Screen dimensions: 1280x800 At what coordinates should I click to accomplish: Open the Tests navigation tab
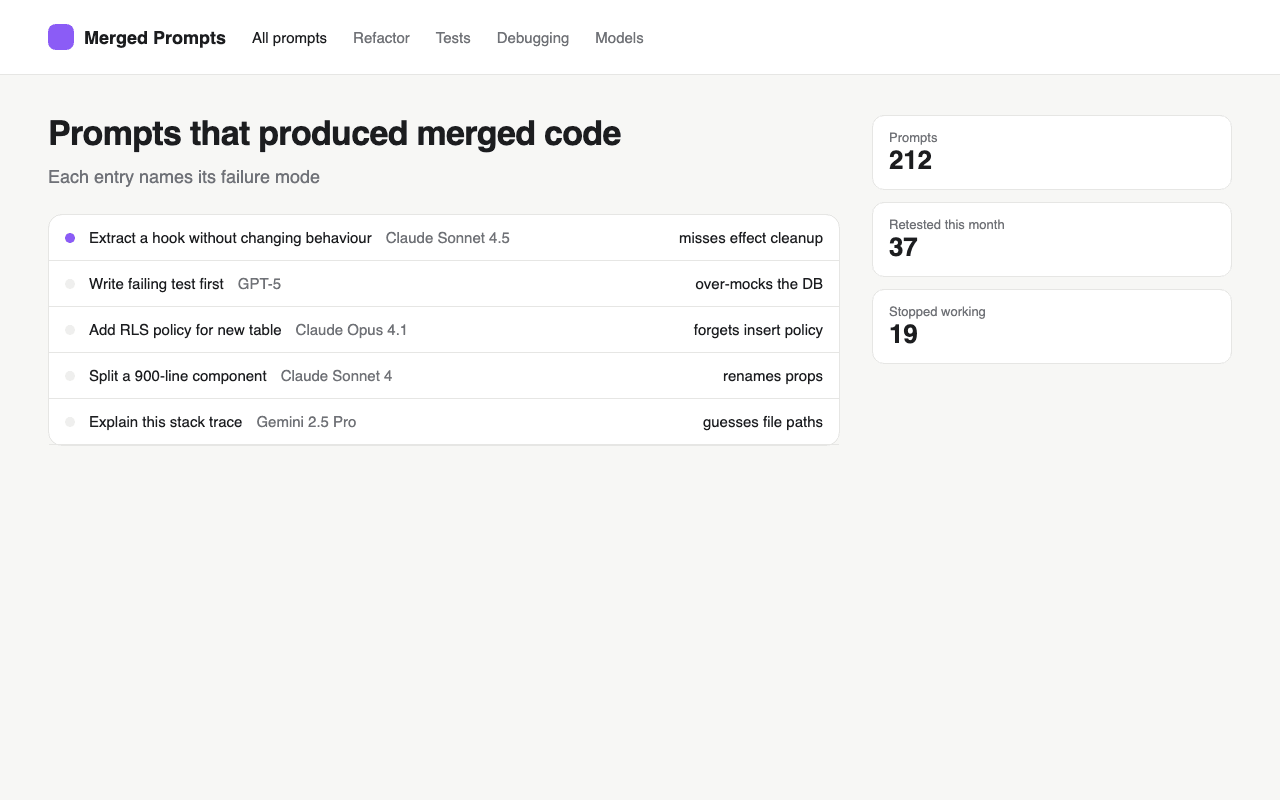(453, 38)
